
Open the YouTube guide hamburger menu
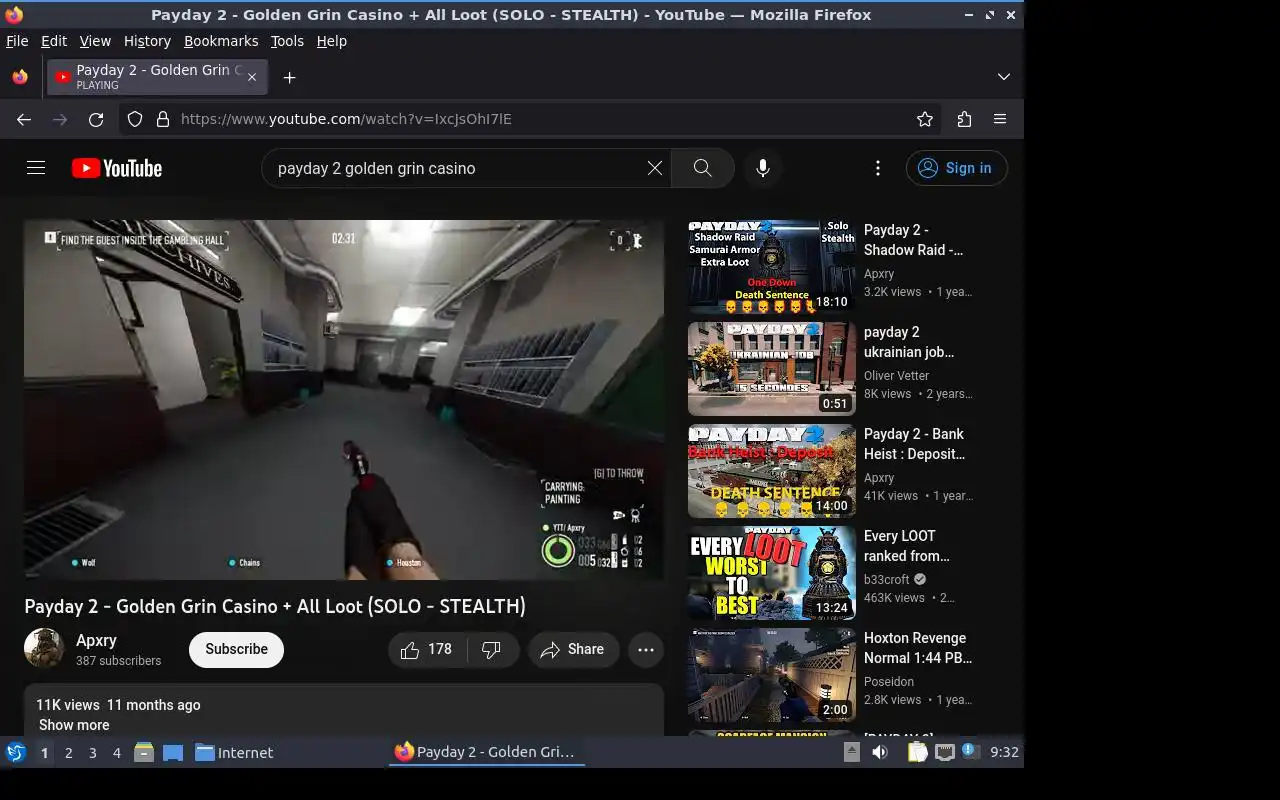[x=36, y=168]
